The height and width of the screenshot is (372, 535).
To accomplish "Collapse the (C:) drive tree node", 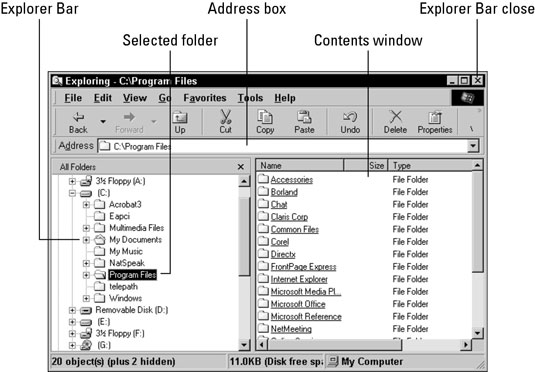I will (72, 193).
